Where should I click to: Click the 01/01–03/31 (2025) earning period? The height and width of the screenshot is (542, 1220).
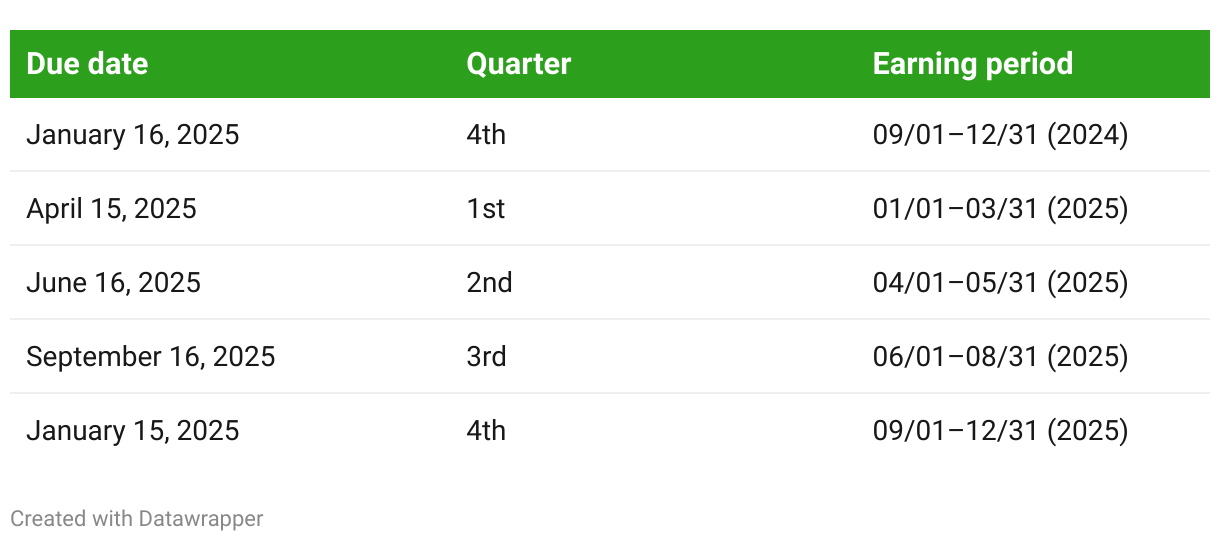click(x=1000, y=209)
